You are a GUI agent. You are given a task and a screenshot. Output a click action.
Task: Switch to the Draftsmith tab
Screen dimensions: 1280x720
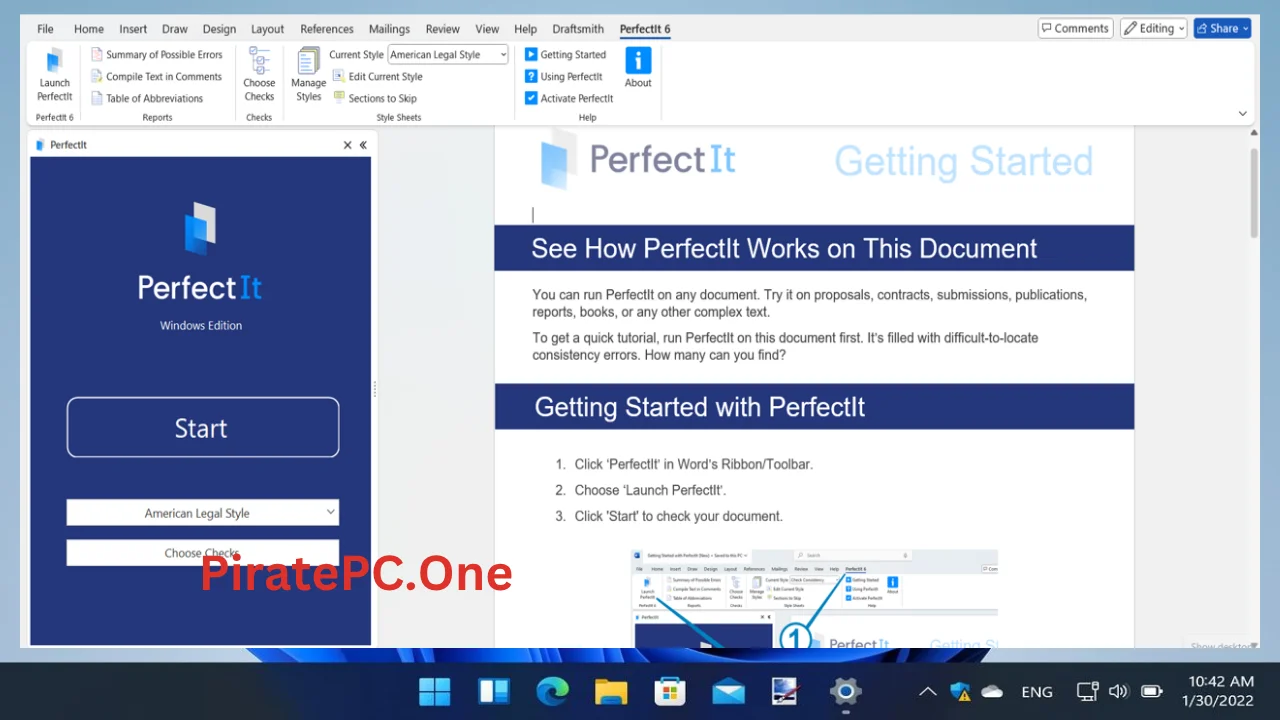(x=578, y=29)
